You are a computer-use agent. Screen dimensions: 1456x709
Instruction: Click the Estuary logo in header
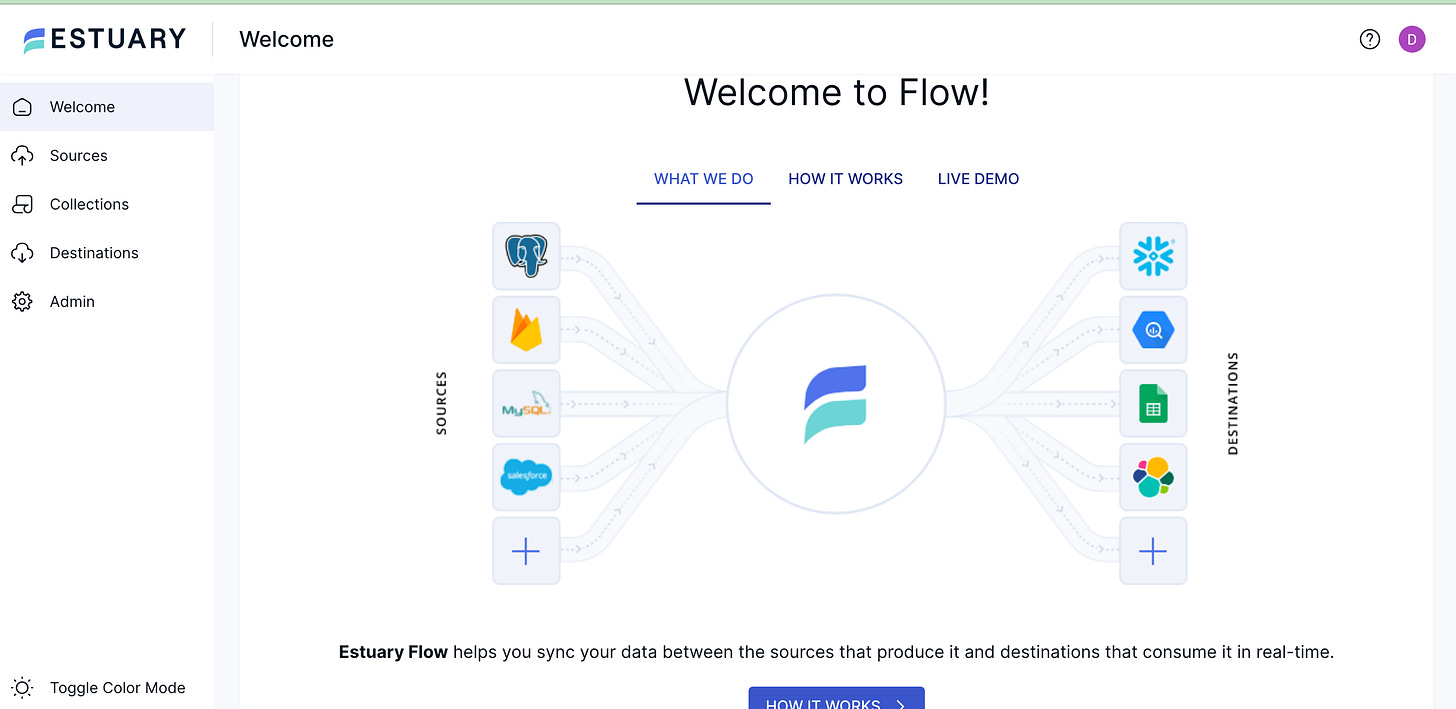[105, 39]
